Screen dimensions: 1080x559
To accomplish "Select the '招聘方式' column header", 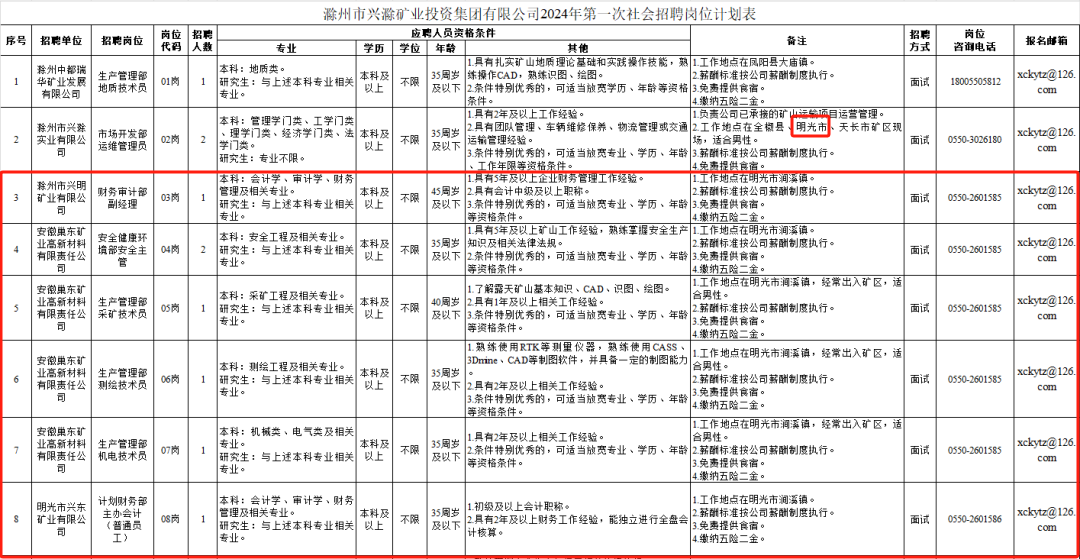I will click(x=919, y=41).
